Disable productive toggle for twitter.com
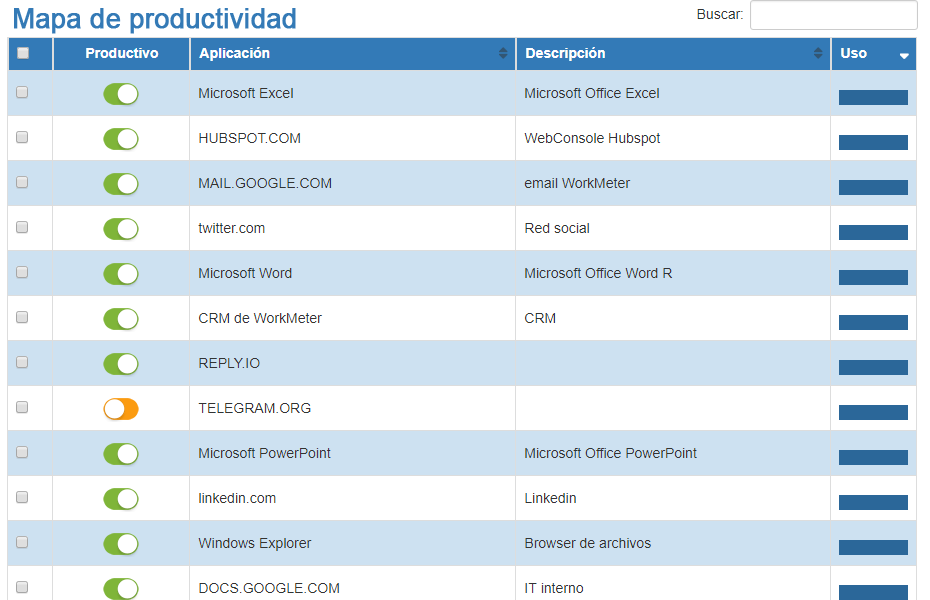 pyautogui.click(x=121, y=229)
